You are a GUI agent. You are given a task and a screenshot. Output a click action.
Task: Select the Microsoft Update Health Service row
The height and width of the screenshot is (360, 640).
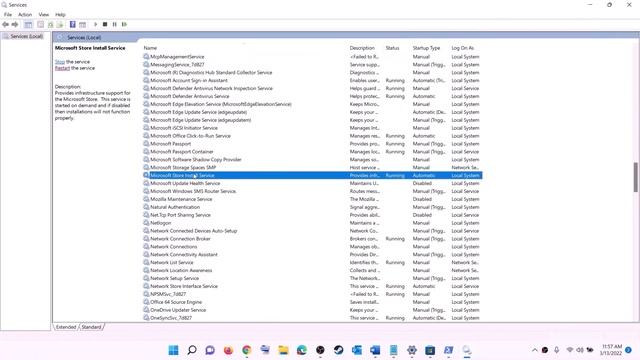coord(312,183)
